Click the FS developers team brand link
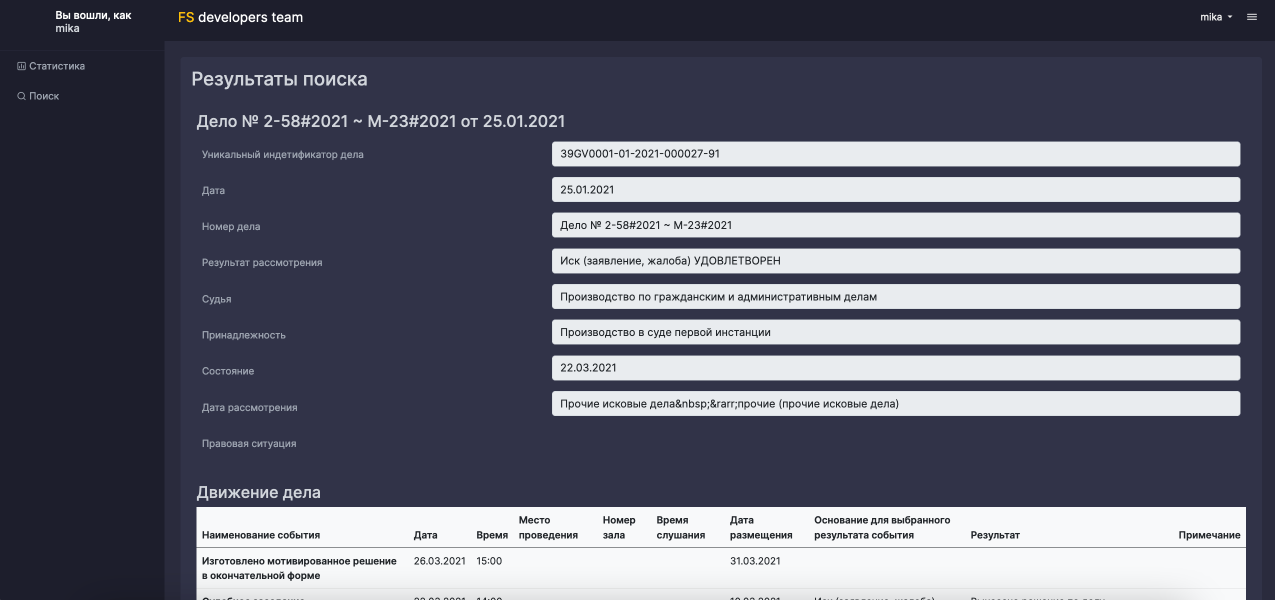 240,17
